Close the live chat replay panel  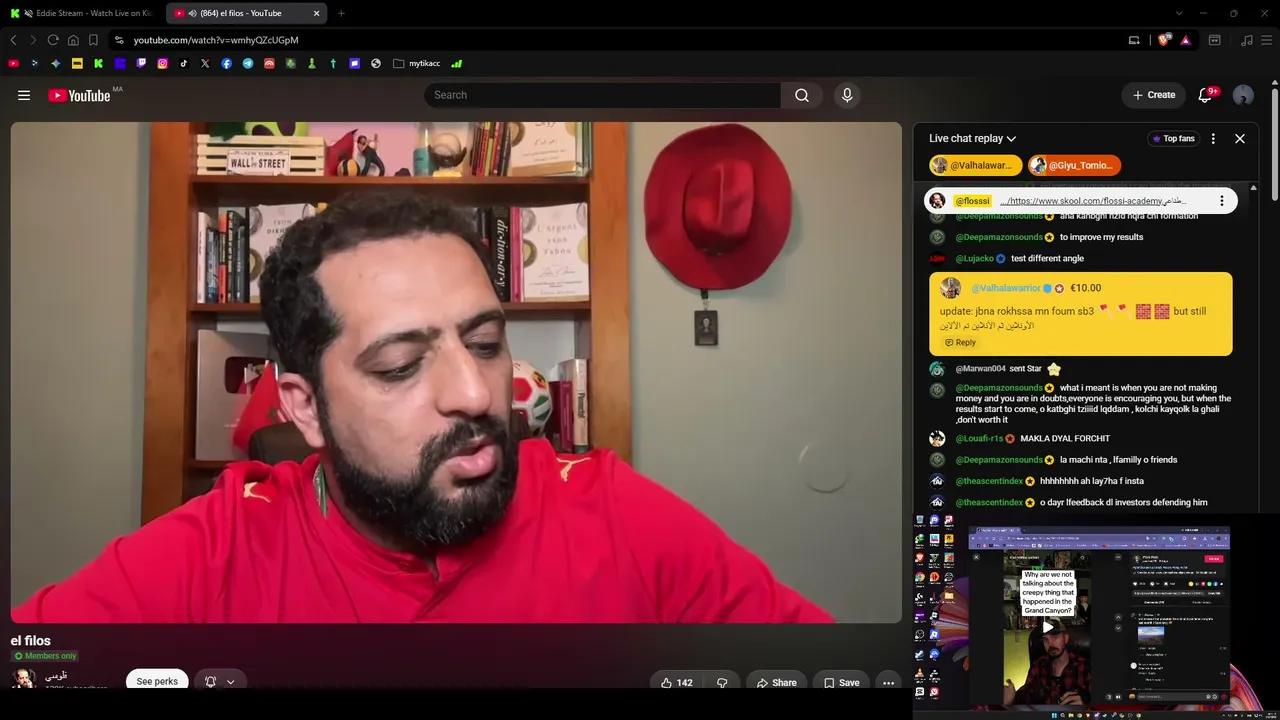click(x=1240, y=139)
